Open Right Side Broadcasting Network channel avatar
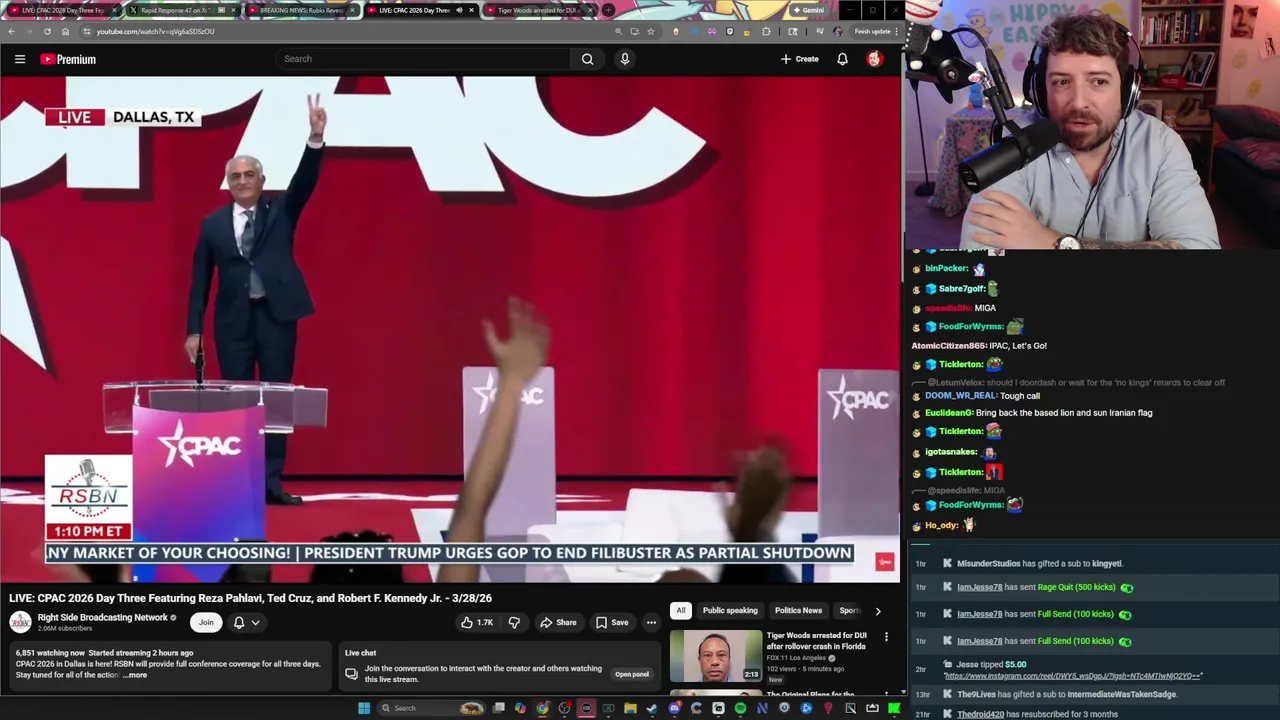 pos(20,622)
